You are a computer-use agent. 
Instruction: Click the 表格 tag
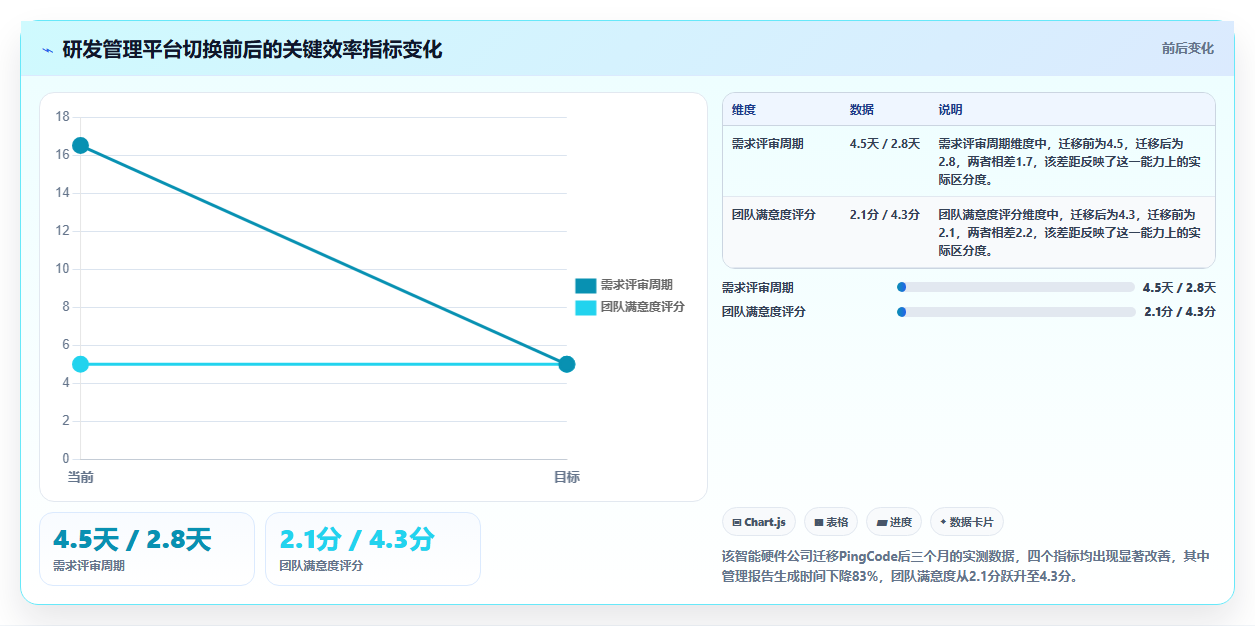click(x=831, y=522)
